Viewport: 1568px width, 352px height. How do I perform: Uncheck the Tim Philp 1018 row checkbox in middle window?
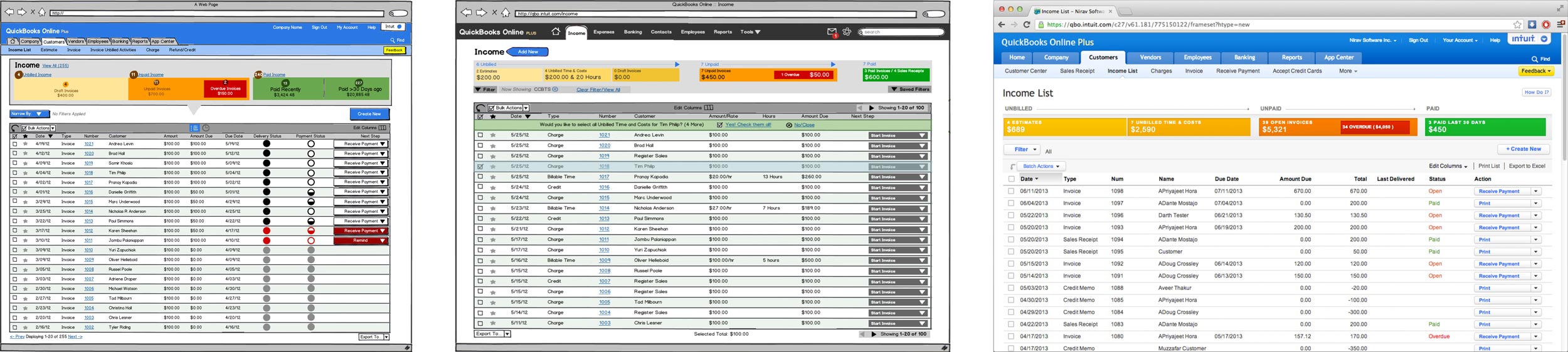click(480, 167)
